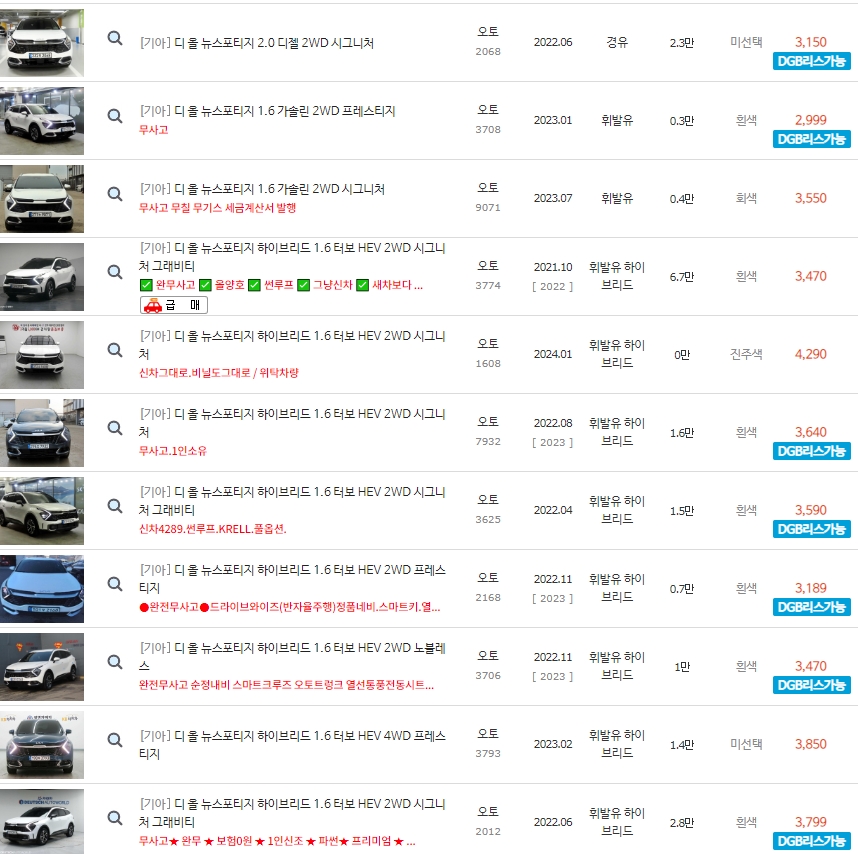Click the green checkbox before 올양호
Image resolution: width=858 pixels, height=854 pixels.
tap(205, 285)
